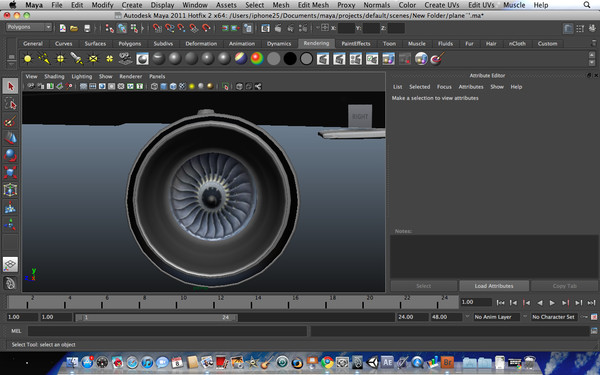Viewport: 600px width, 375px height.
Task: Create an area light from the shelf
Action: 93,59
